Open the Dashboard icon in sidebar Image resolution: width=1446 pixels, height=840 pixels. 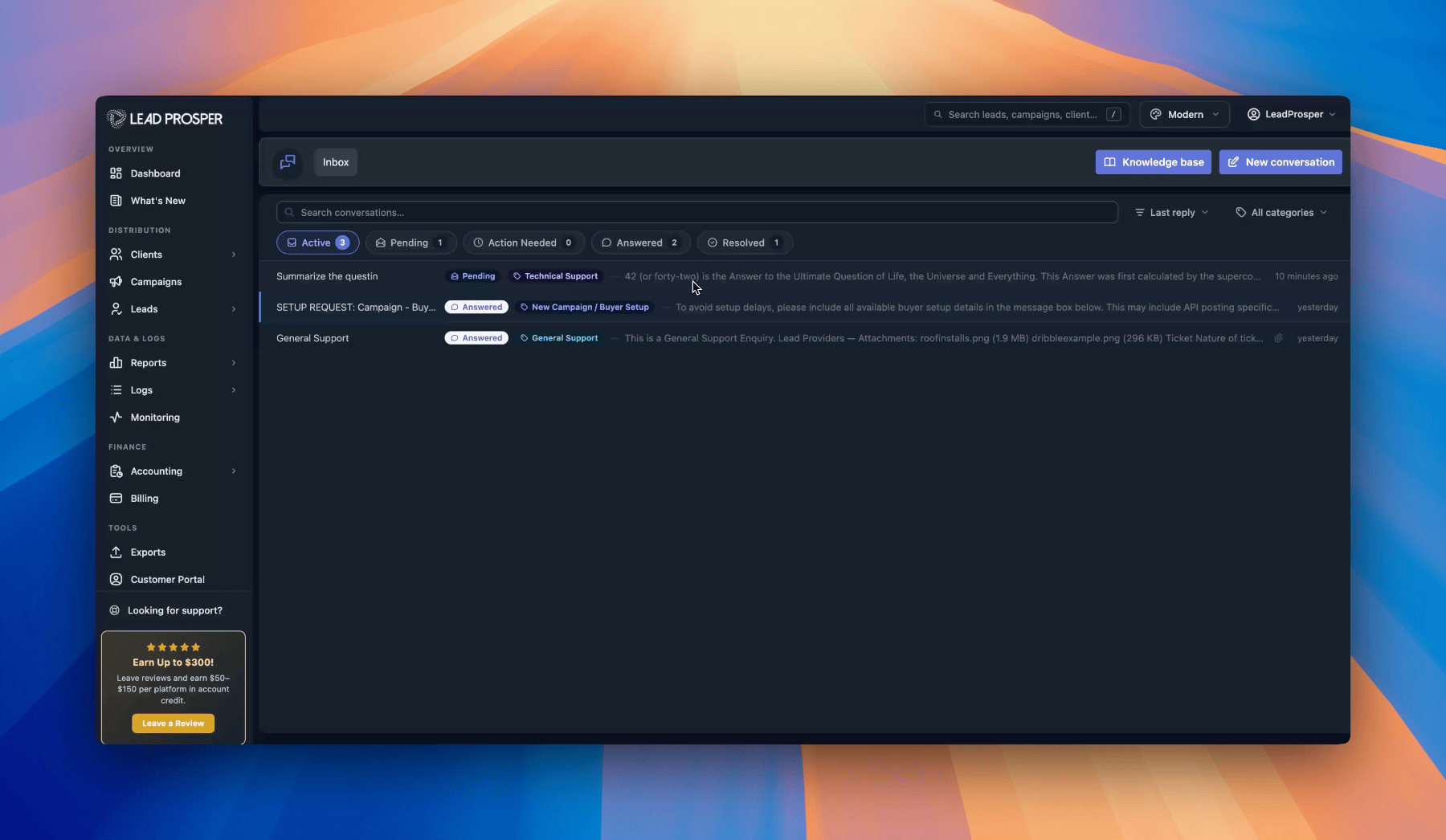click(116, 173)
